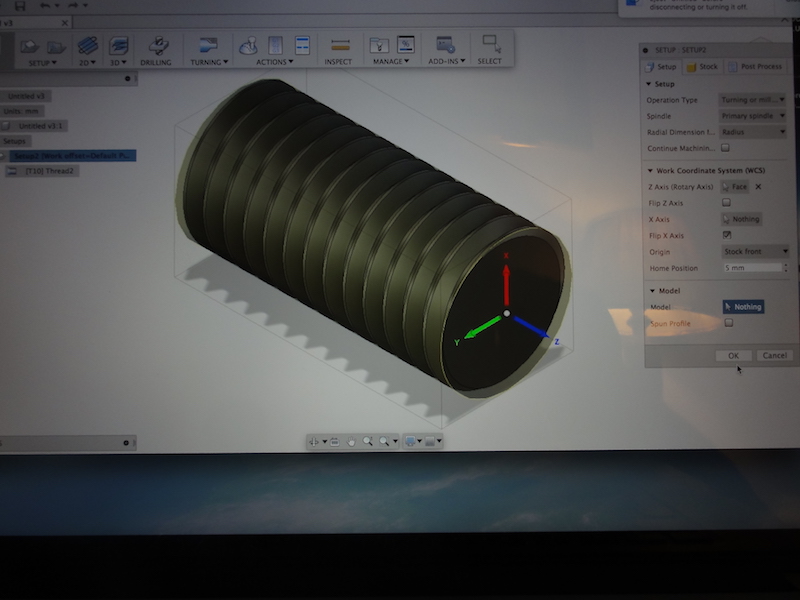Click the Undo arrow icon
The image size is (800, 600).
[x=45, y=6]
